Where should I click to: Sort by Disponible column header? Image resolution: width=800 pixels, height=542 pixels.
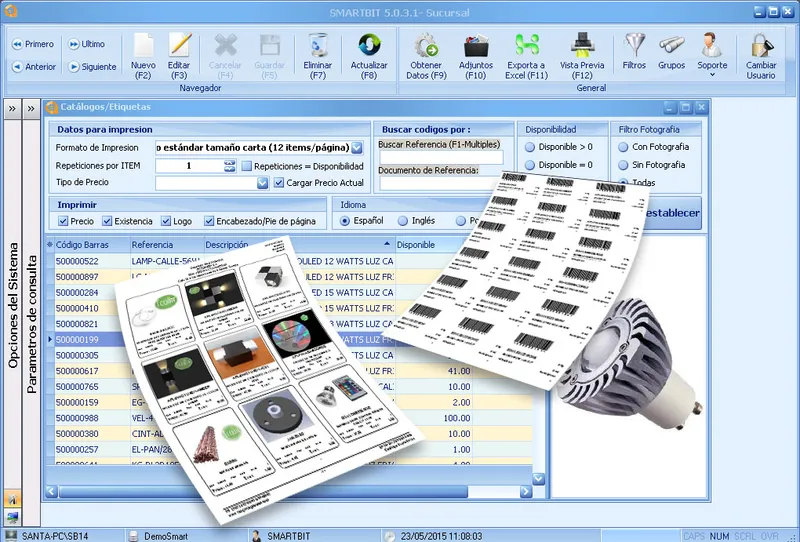pos(433,245)
